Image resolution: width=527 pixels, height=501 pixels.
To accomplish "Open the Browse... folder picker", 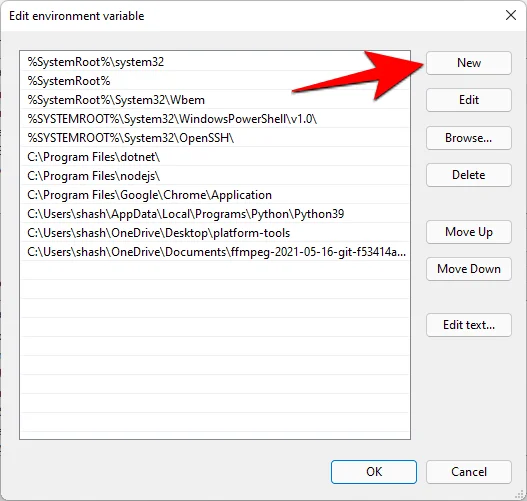I will tap(469, 138).
